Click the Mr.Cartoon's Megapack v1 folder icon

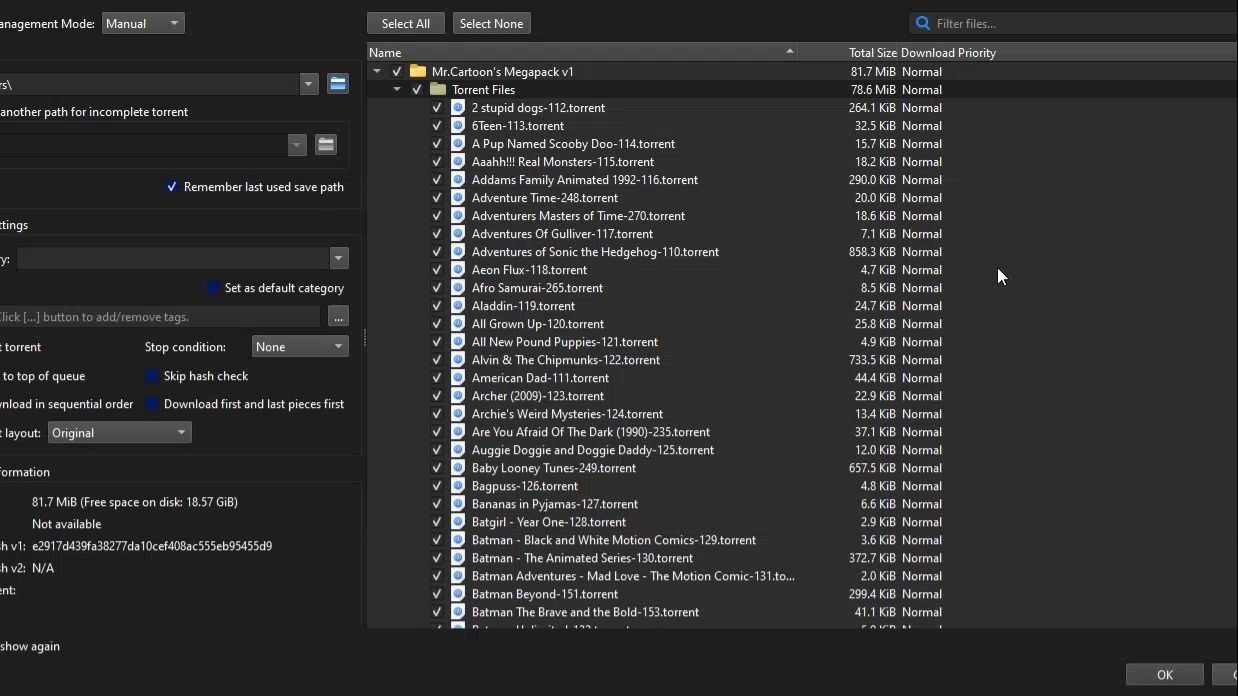(418, 71)
